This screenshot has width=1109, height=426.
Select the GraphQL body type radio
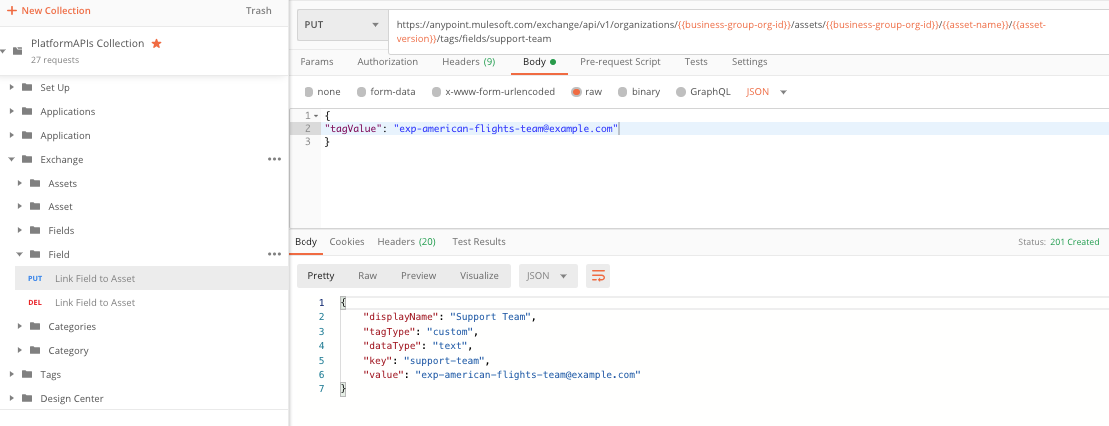(x=681, y=92)
